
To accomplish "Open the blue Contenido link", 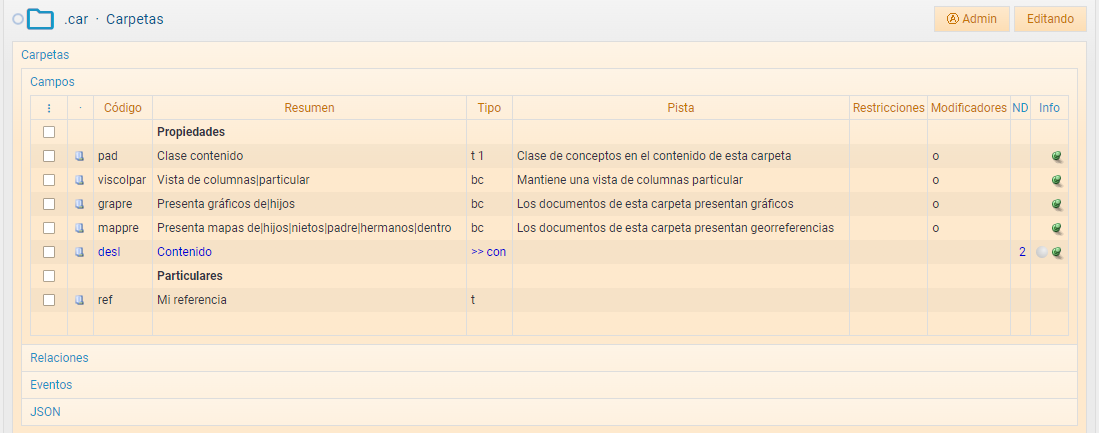I will 184,252.
